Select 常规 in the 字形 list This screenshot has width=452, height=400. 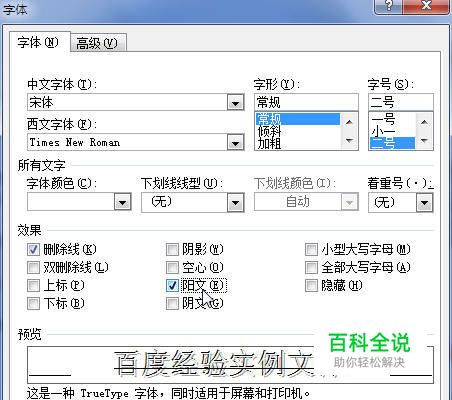pos(298,119)
